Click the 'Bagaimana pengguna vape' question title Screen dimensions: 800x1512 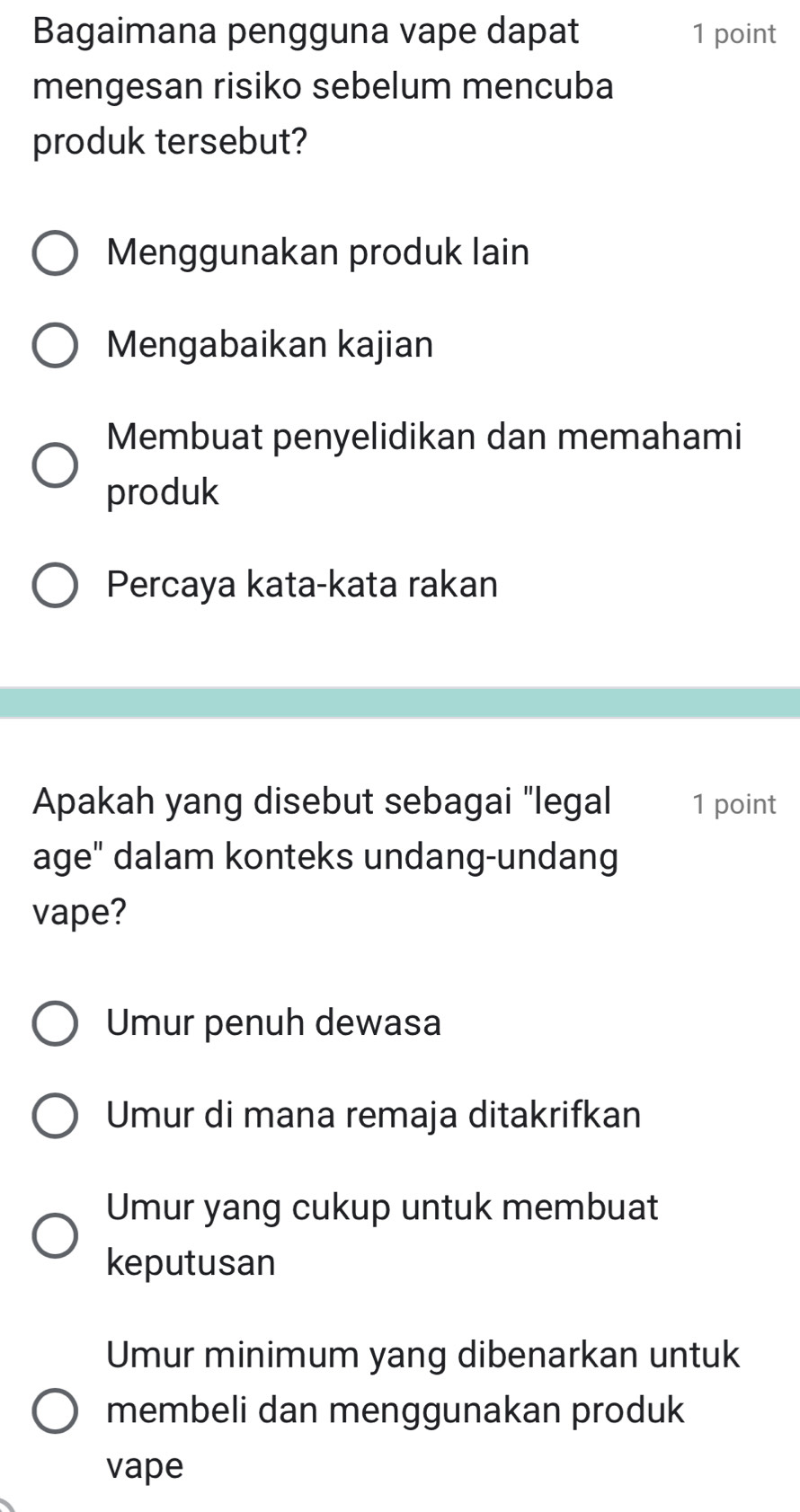point(324,86)
